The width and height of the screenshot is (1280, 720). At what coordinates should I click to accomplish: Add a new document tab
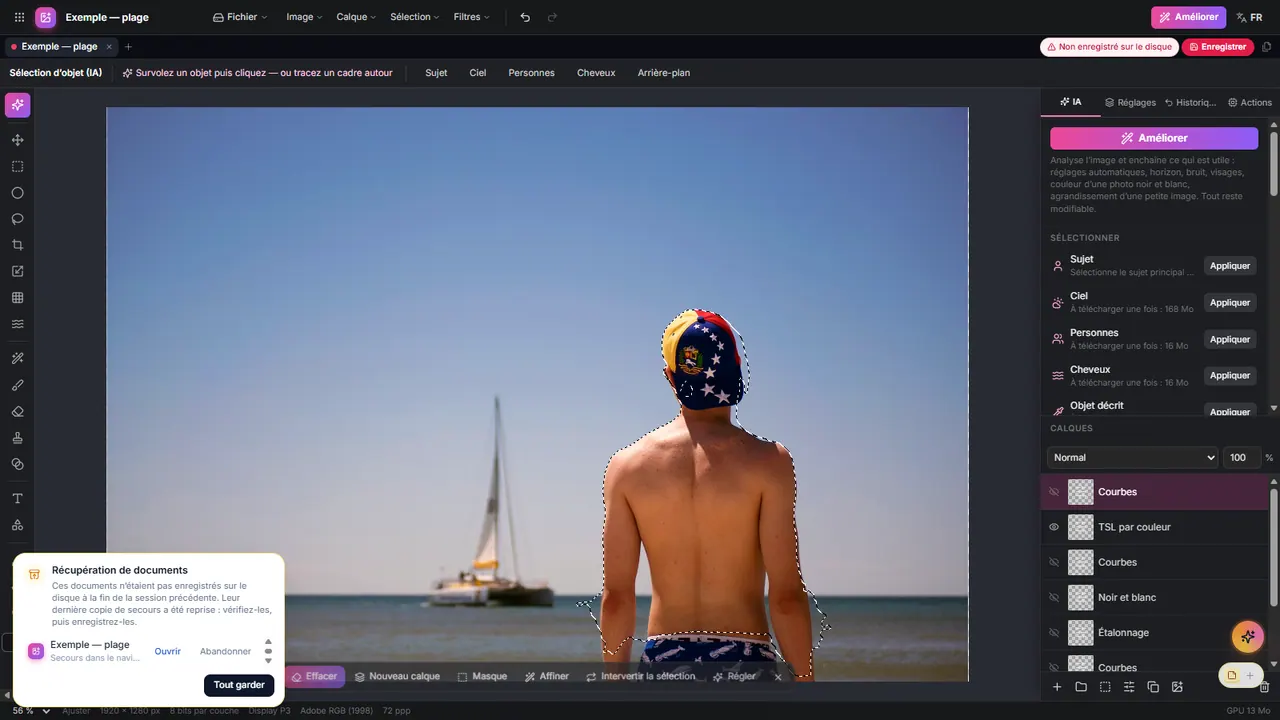point(128,47)
